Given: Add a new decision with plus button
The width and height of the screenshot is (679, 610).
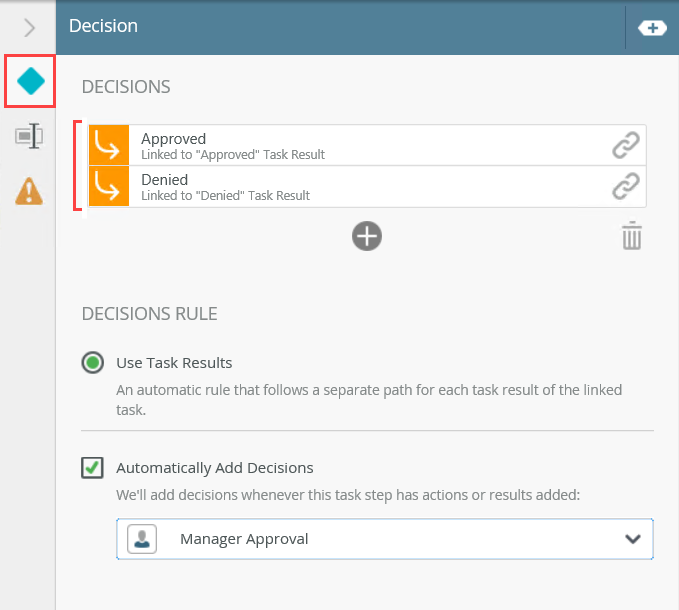Looking at the screenshot, I should (367, 236).
